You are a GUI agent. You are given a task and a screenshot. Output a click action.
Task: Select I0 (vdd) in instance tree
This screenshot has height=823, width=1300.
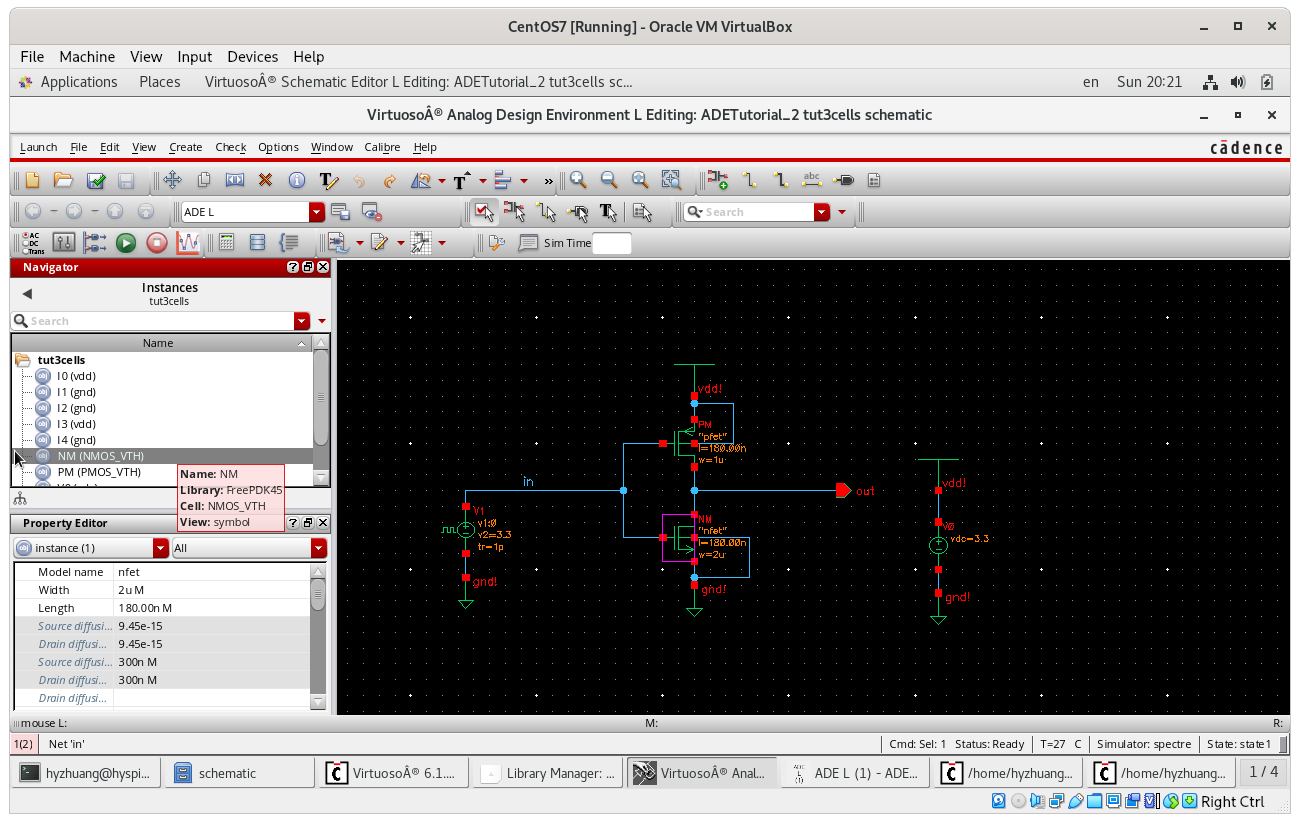click(x=76, y=376)
